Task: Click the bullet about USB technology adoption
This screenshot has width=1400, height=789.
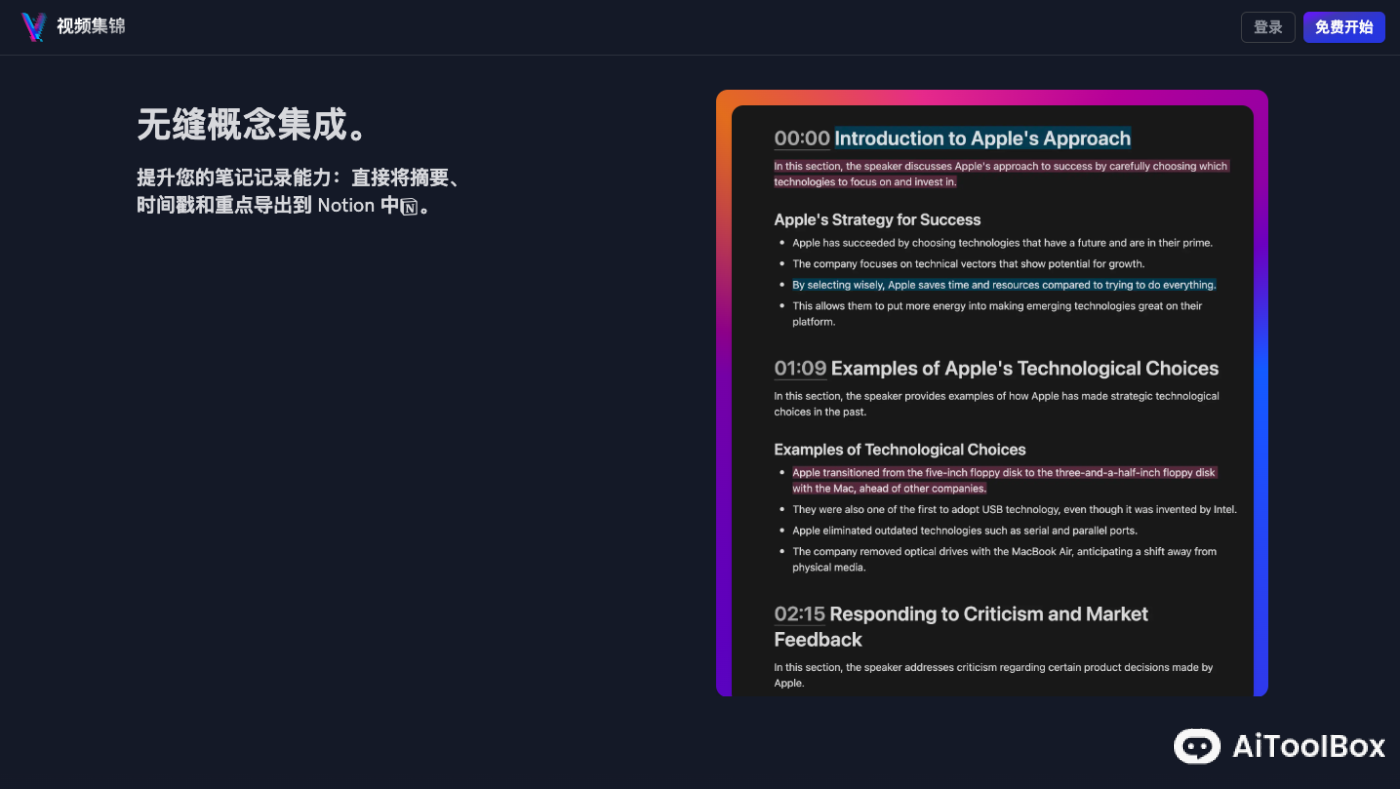Action: click(x=1014, y=510)
